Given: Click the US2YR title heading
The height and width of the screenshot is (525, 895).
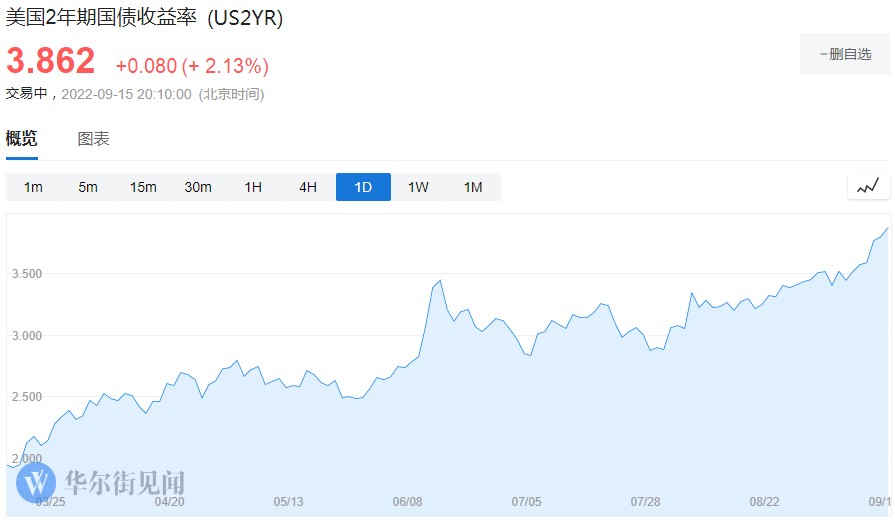Looking at the screenshot, I should [x=145, y=19].
